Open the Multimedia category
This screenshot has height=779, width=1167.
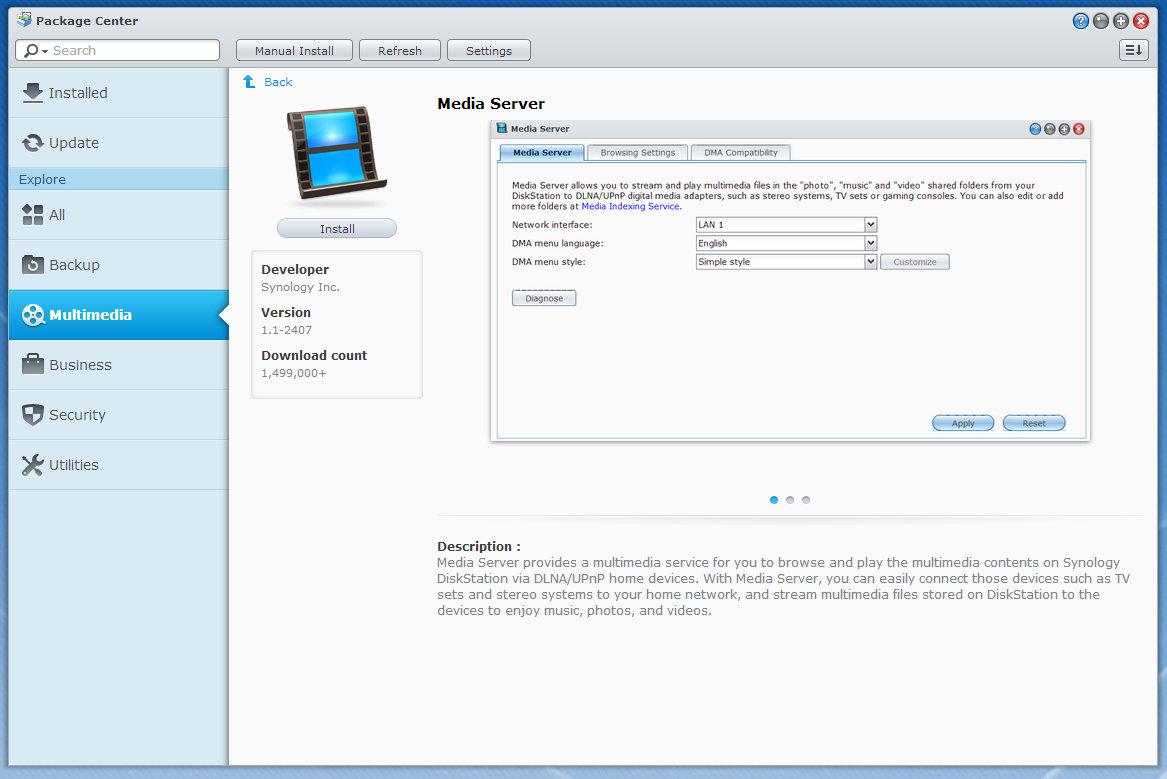pyautogui.click(x=118, y=315)
